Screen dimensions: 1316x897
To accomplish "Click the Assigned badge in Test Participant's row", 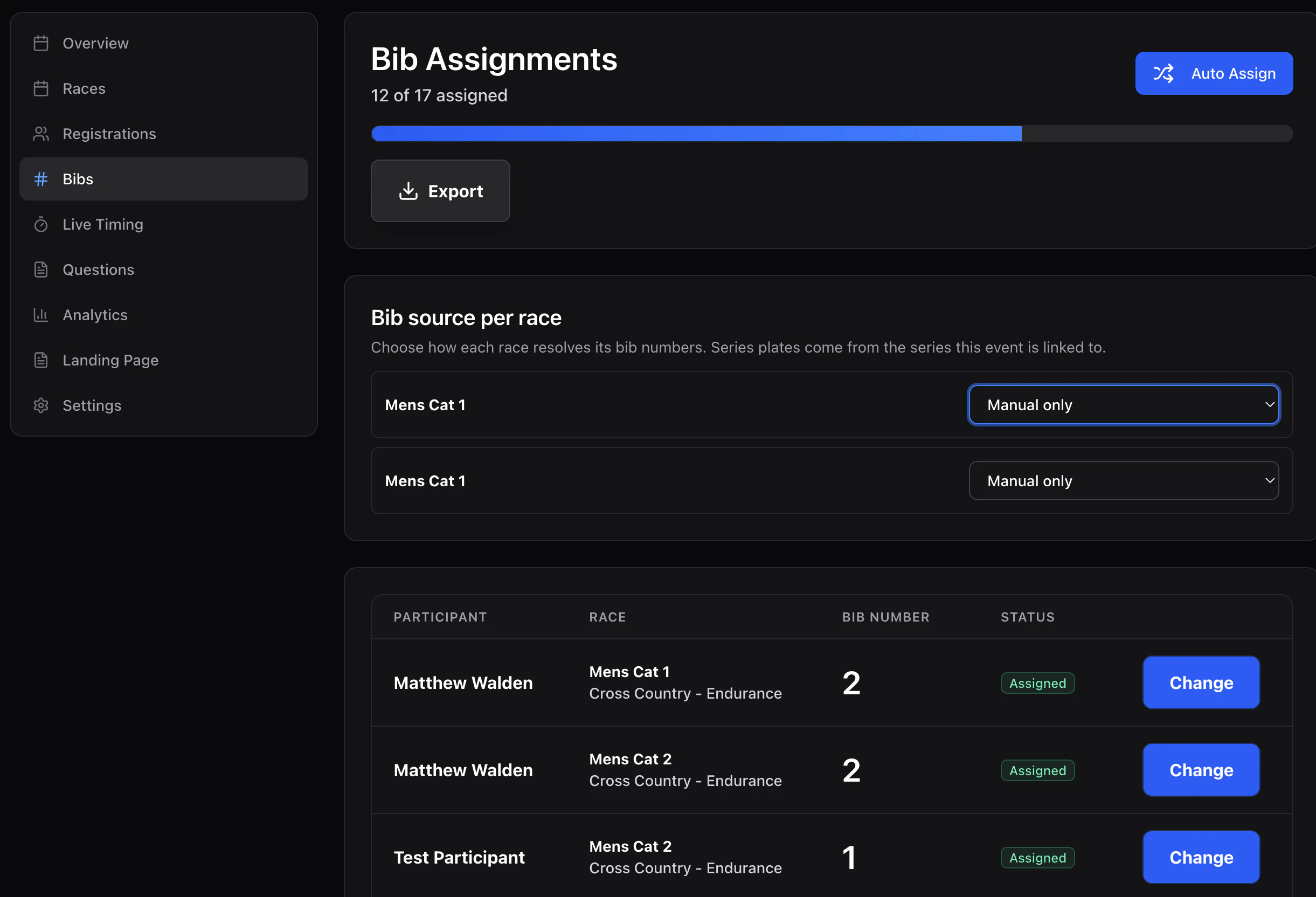I will [1037, 858].
